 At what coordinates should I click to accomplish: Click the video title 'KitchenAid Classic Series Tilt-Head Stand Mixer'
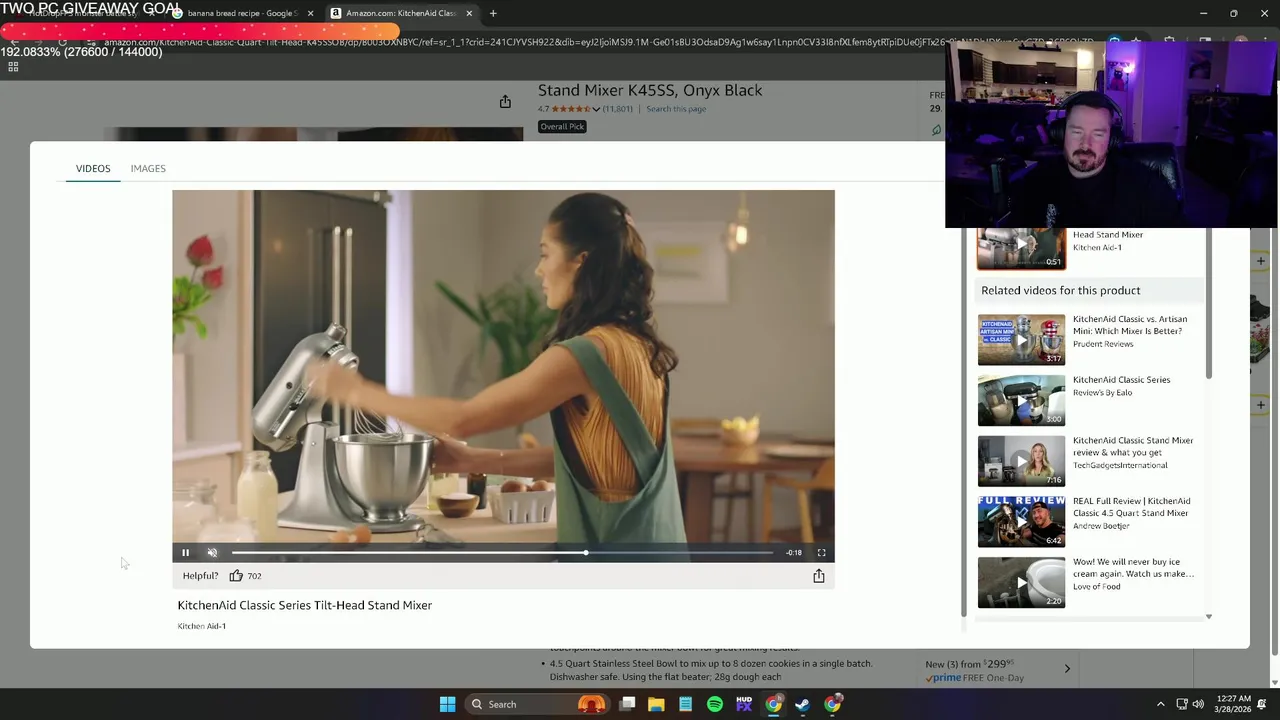305,605
